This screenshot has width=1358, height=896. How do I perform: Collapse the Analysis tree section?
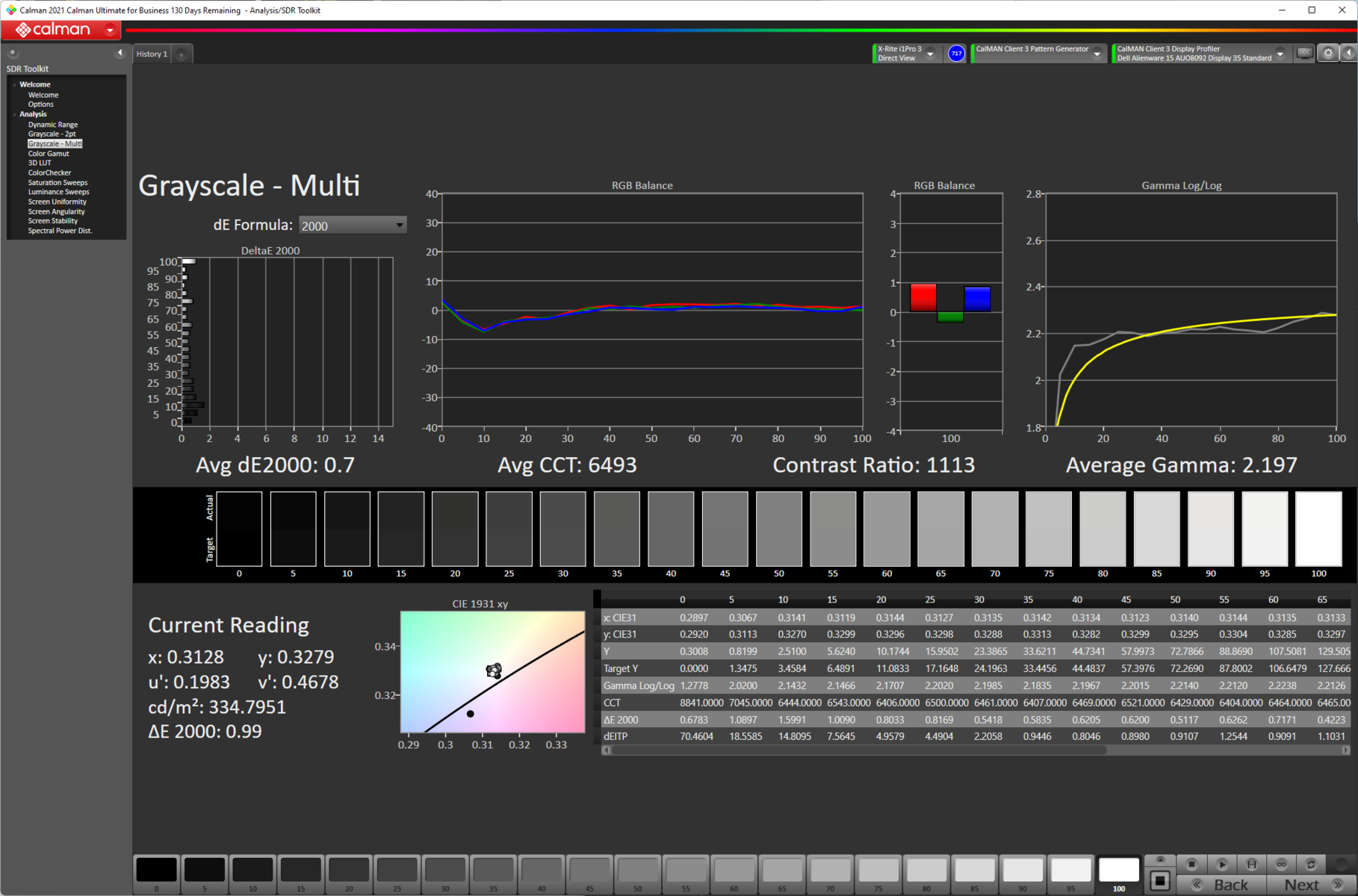[15, 114]
